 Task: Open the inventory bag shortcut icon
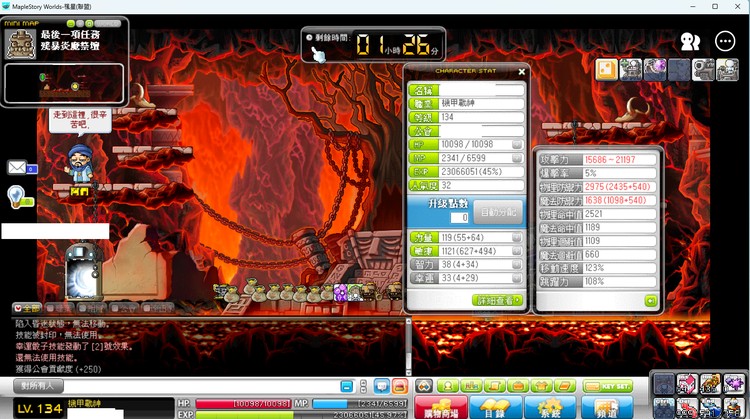pyautogui.click(x=518, y=386)
